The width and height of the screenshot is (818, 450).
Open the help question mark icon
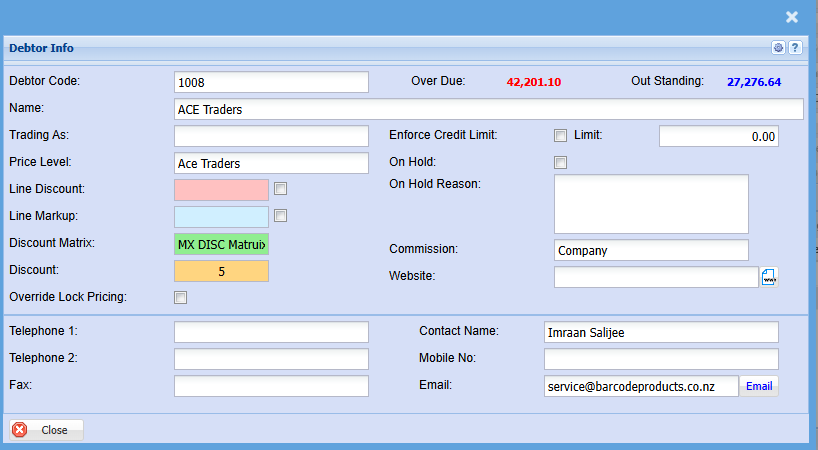click(x=795, y=48)
